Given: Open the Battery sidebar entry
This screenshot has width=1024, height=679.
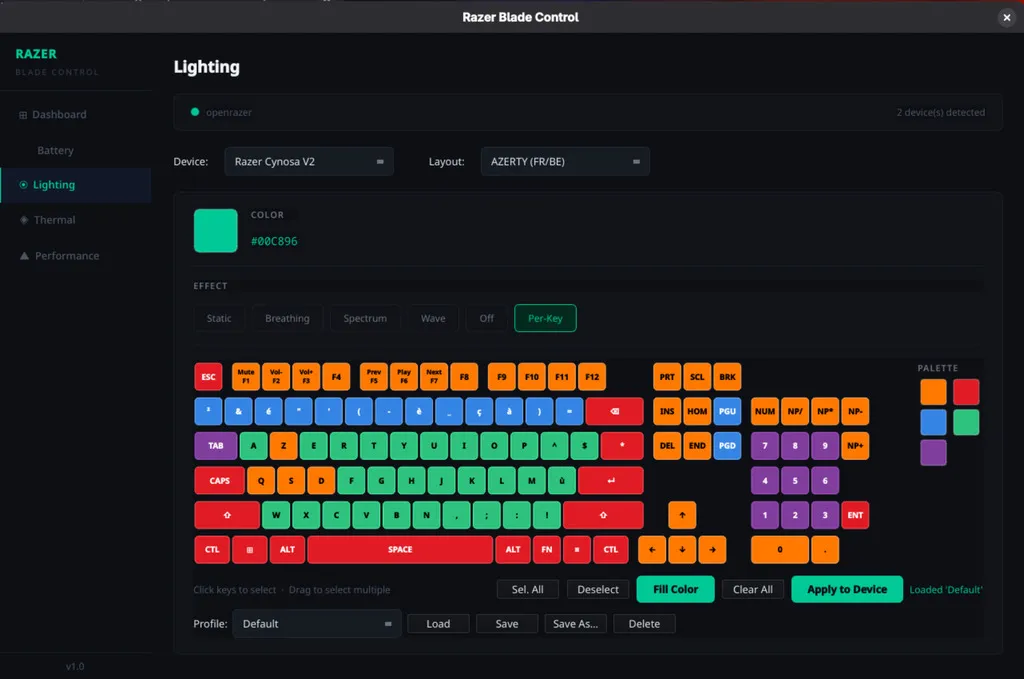Looking at the screenshot, I should tap(75, 150).
